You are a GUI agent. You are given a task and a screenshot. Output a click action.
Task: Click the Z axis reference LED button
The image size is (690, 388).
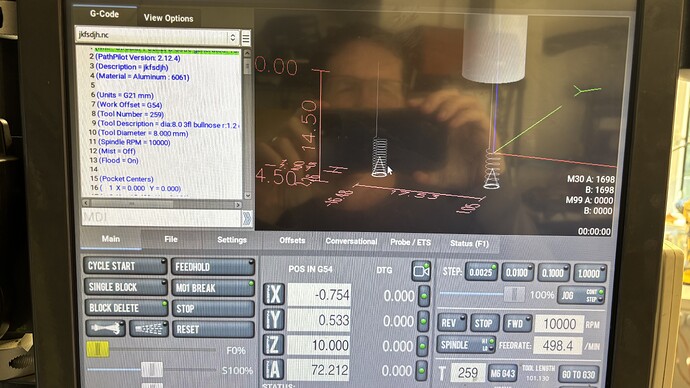pyautogui.click(x=422, y=346)
